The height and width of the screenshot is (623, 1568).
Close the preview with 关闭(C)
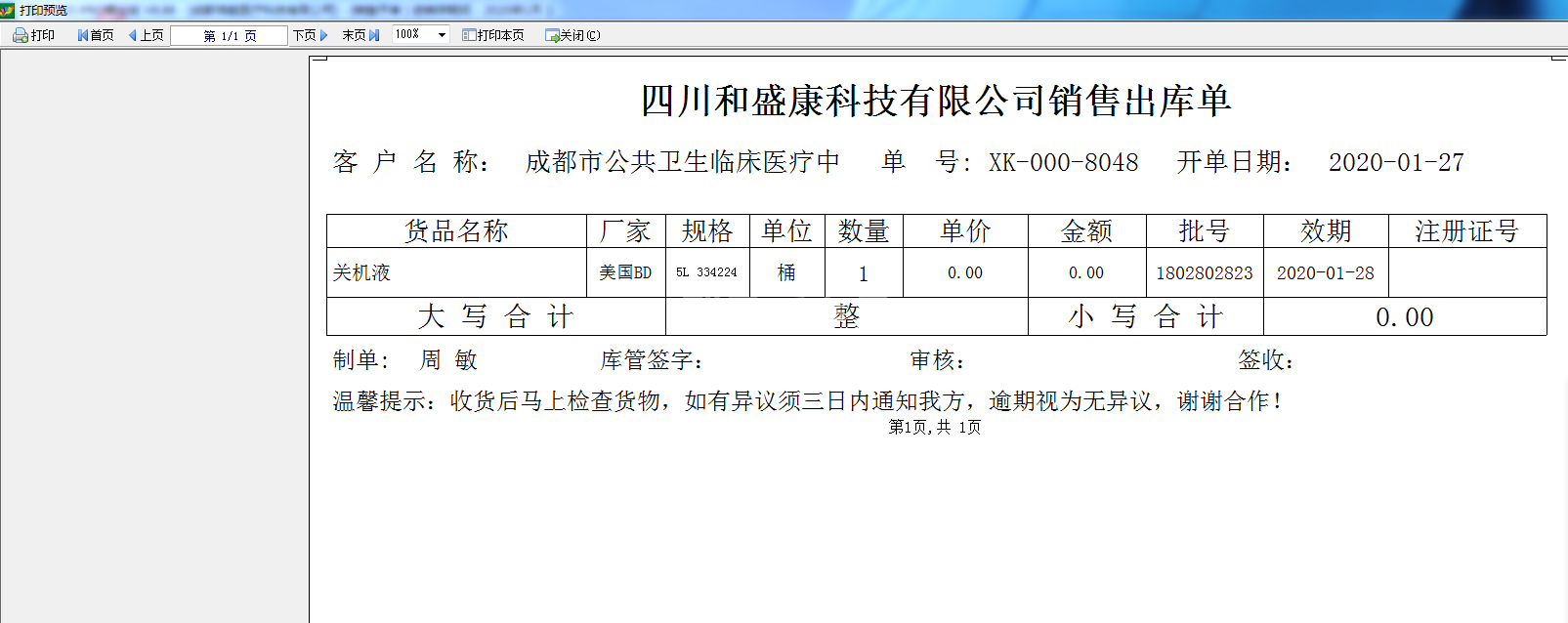[x=572, y=35]
